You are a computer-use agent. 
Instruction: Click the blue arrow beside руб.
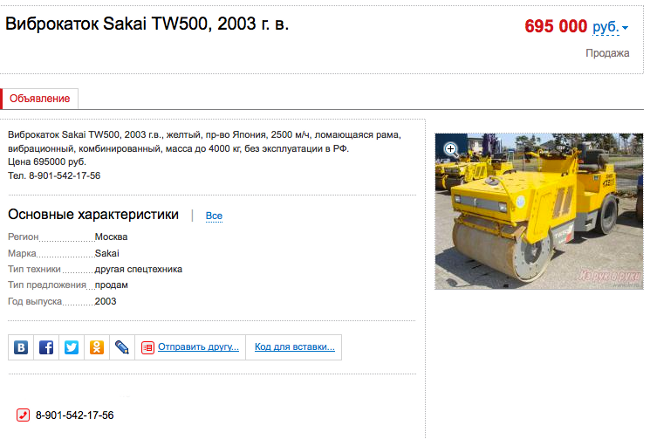click(625, 28)
